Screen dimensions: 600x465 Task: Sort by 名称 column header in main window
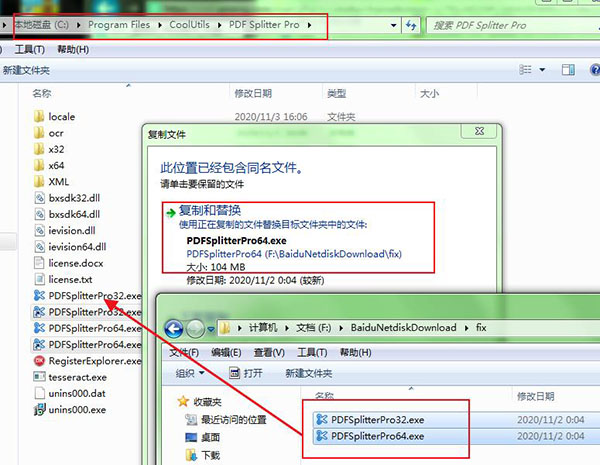point(42,93)
